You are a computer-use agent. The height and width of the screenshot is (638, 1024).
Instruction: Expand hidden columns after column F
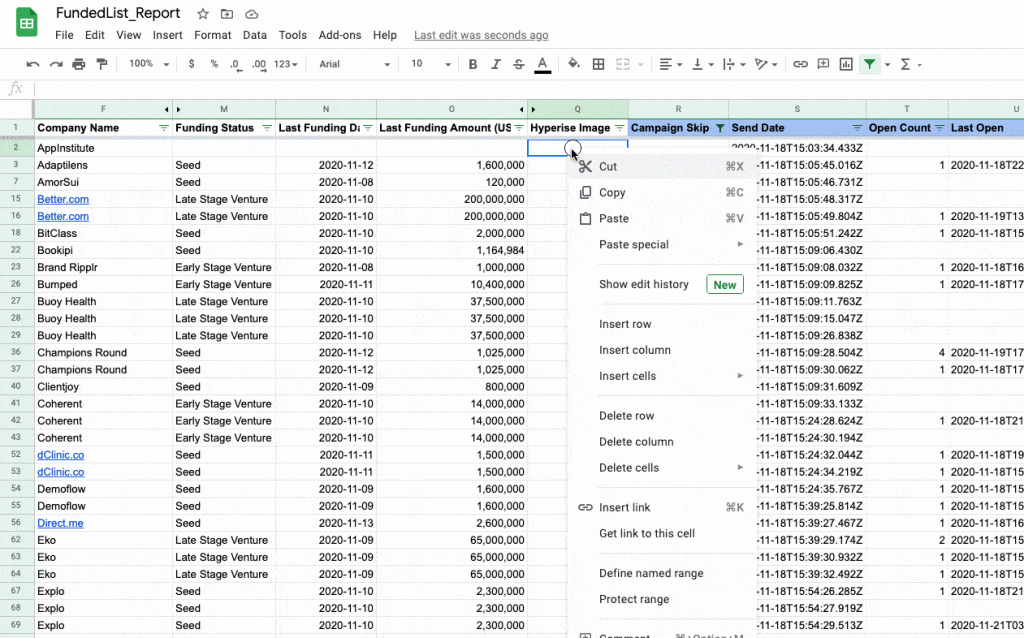point(167,110)
